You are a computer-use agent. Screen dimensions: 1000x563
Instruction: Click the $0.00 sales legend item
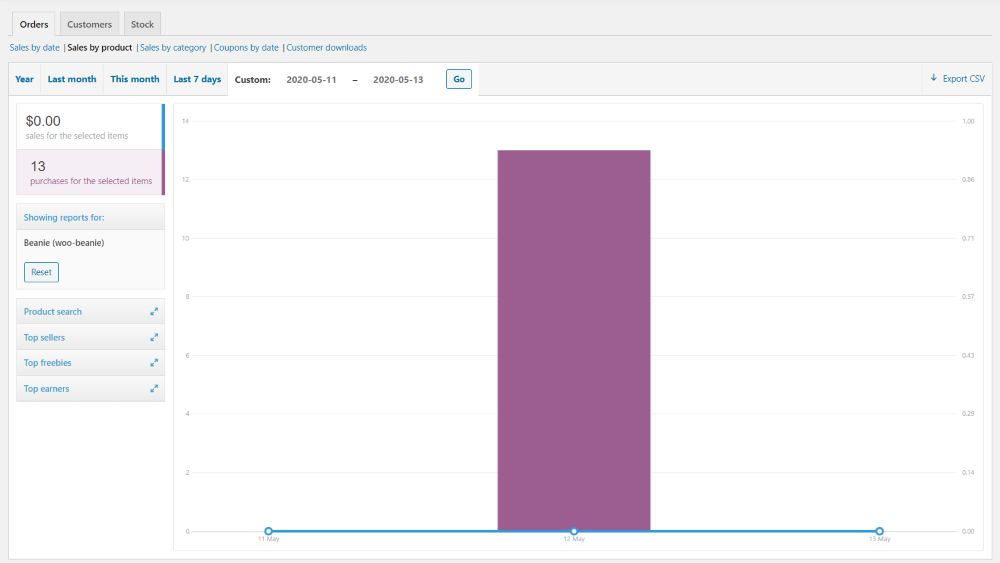coord(91,127)
